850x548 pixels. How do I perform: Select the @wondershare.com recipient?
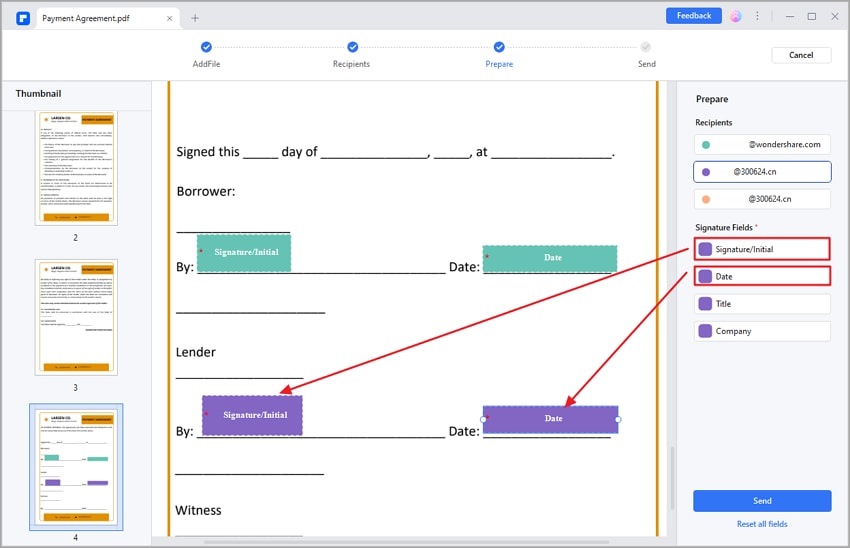tap(762, 144)
